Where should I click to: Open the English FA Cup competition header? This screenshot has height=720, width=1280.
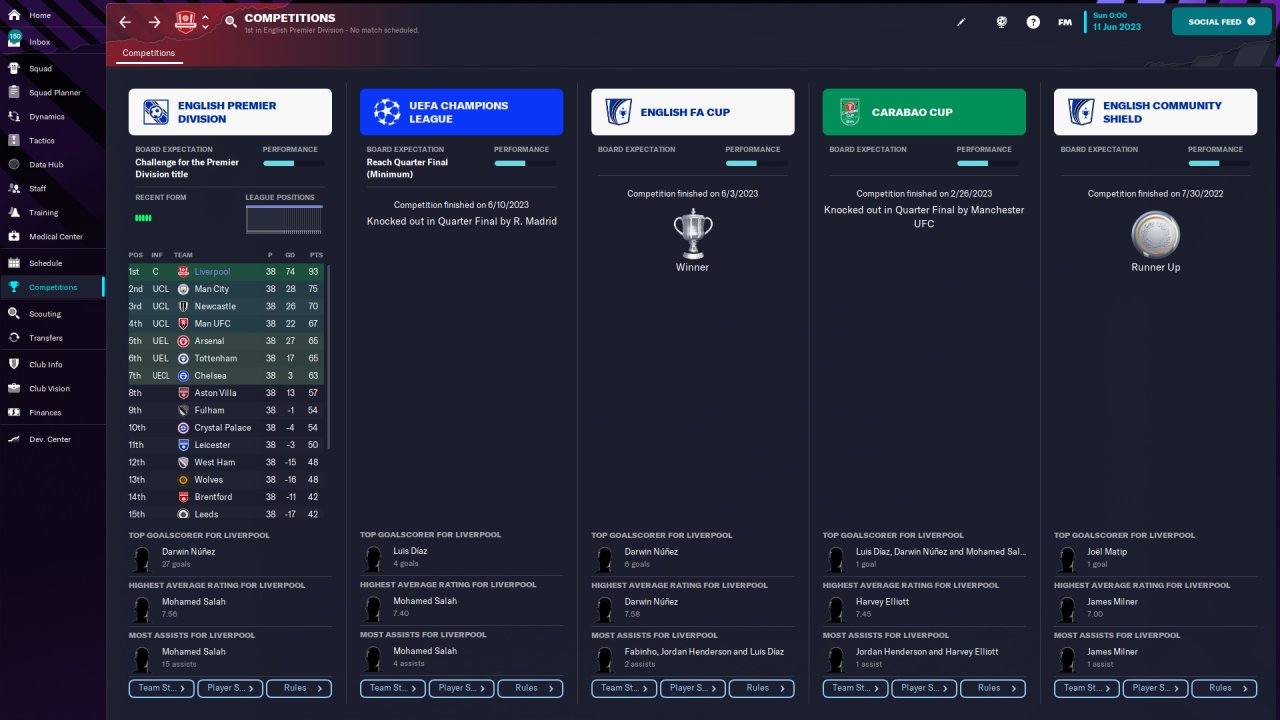[693, 112]
